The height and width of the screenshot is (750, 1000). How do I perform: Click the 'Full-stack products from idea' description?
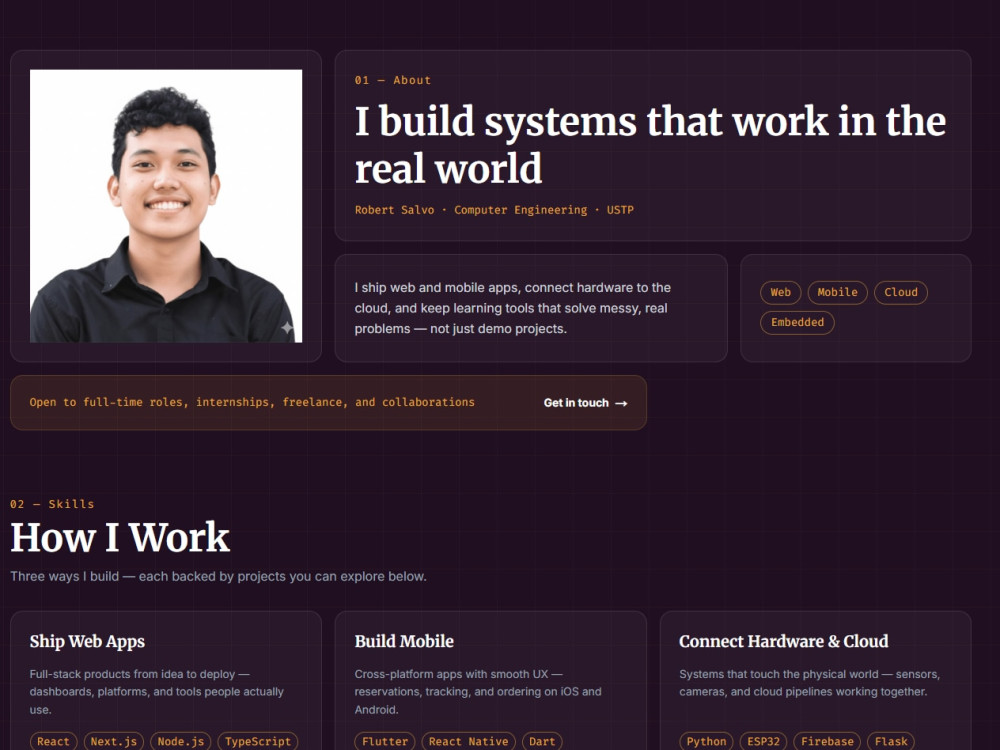tap(157, 691)
